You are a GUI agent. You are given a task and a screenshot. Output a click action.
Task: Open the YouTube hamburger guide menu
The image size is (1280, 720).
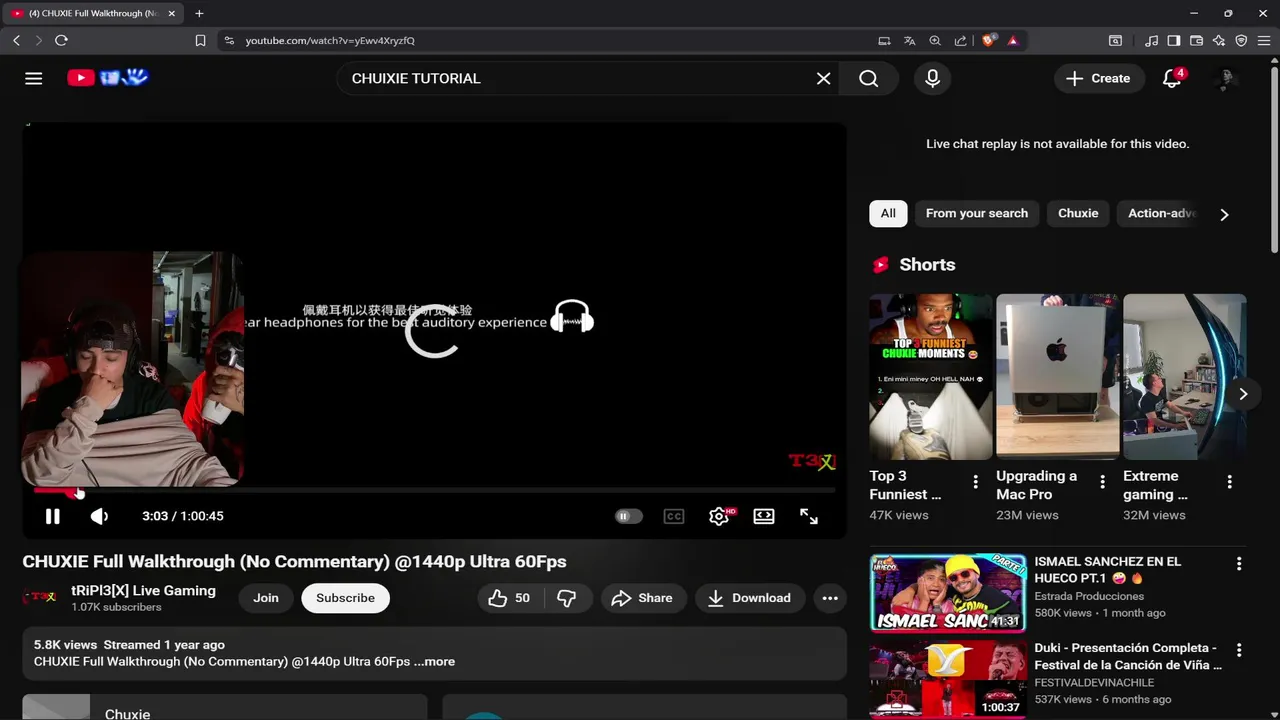click(x=33, y=78)
